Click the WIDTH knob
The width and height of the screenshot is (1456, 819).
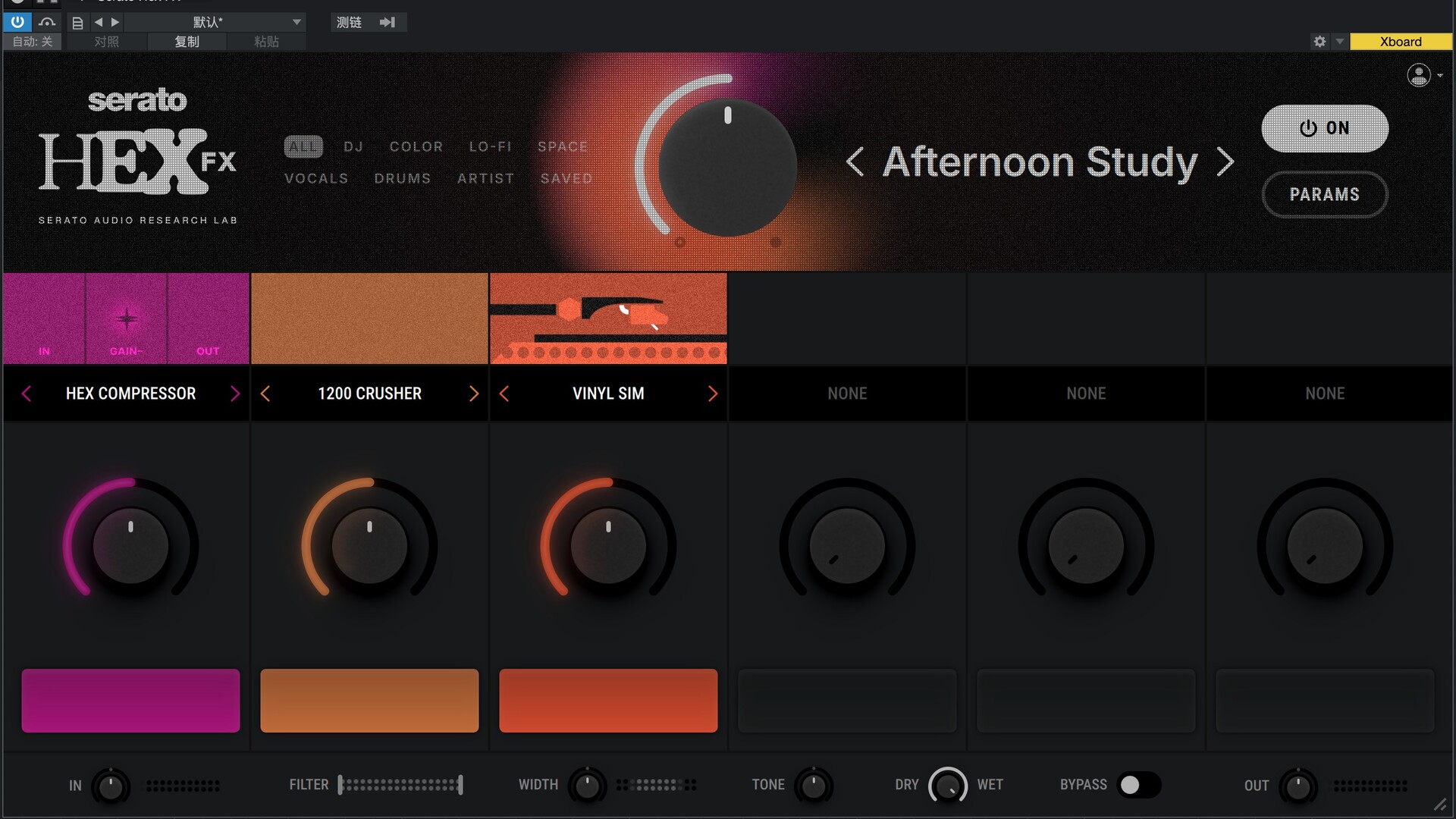[587, 786]
